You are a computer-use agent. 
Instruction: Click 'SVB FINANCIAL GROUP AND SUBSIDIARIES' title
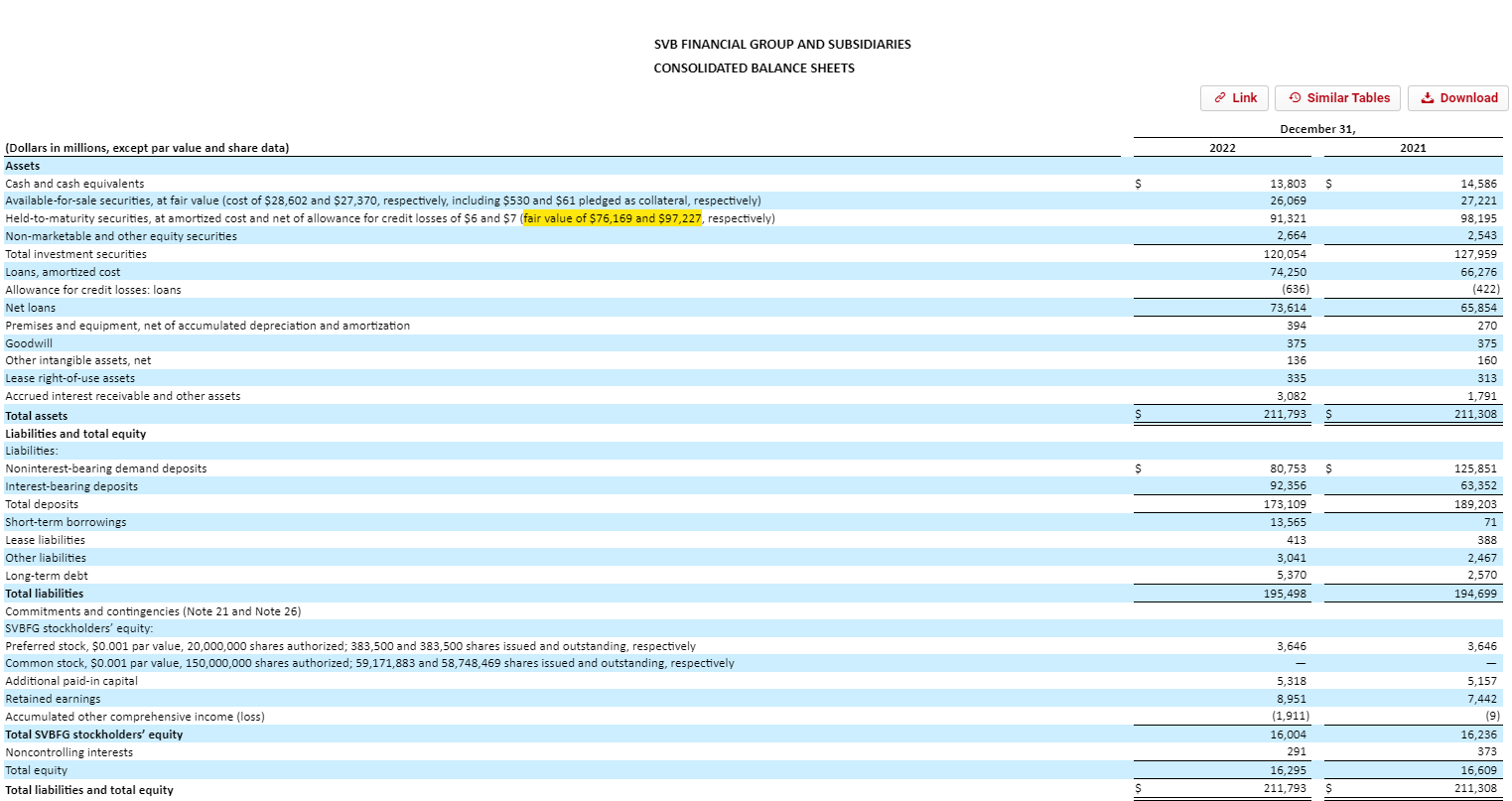[x=782, y=45]
